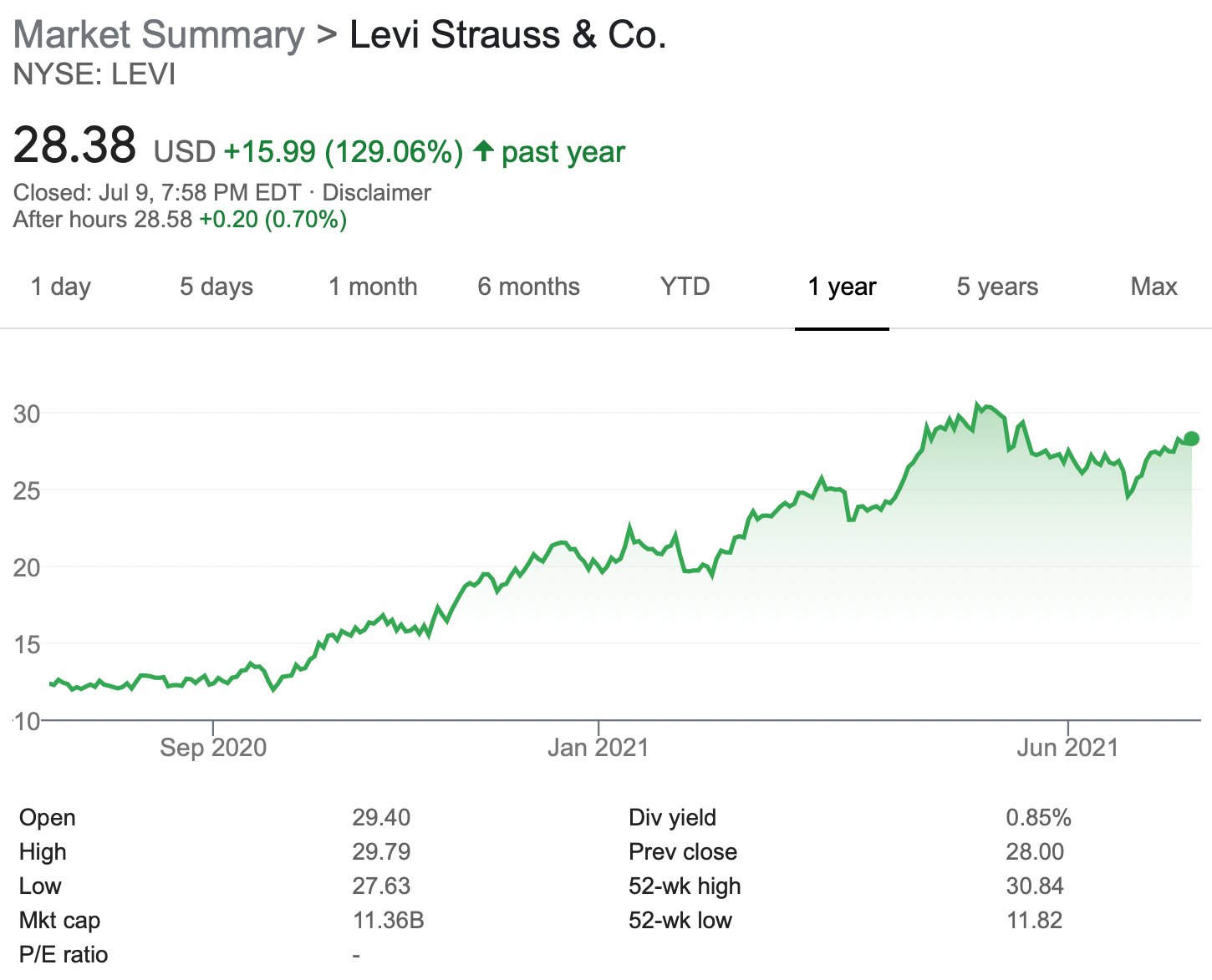View the 5 years range
Image resolution: width=1212 pixels, height=980 pixels.
(997, 287)
